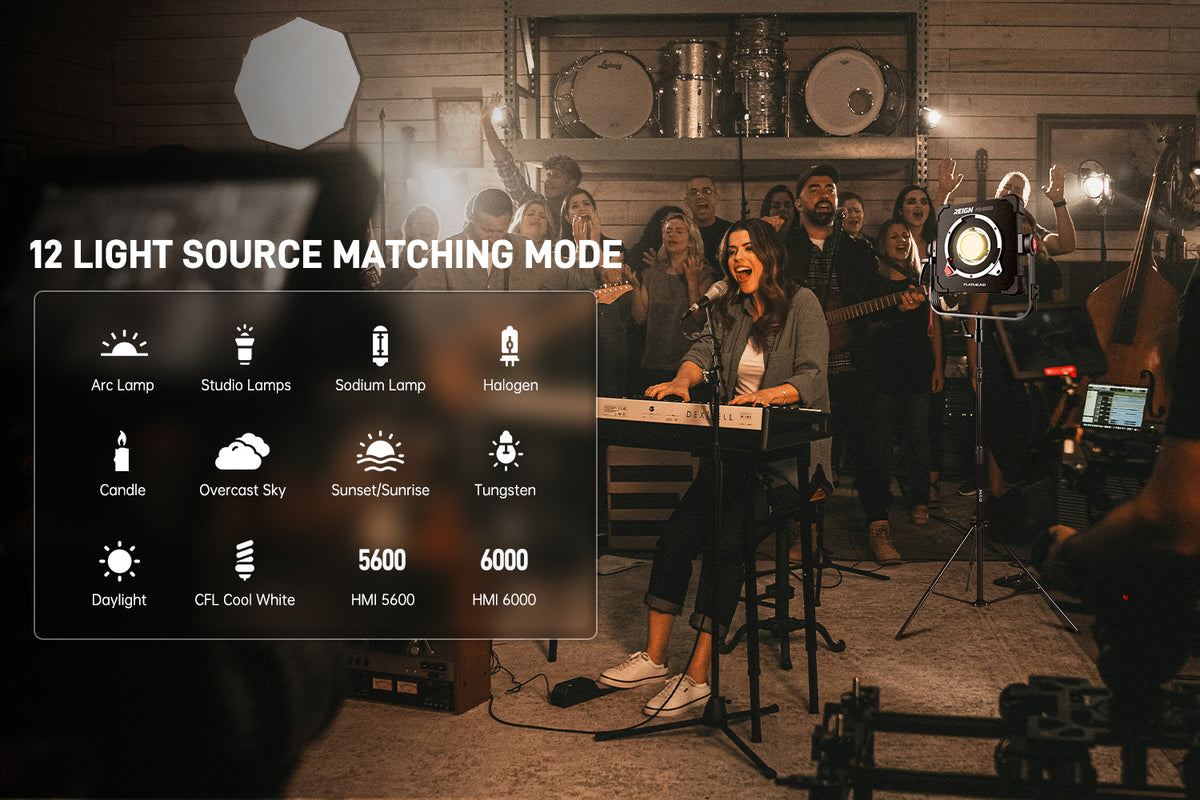The width and height of the screenshot is (1200, 800).
Task: Click the "Studio Lamps" label
Action: tap(246, 385)
